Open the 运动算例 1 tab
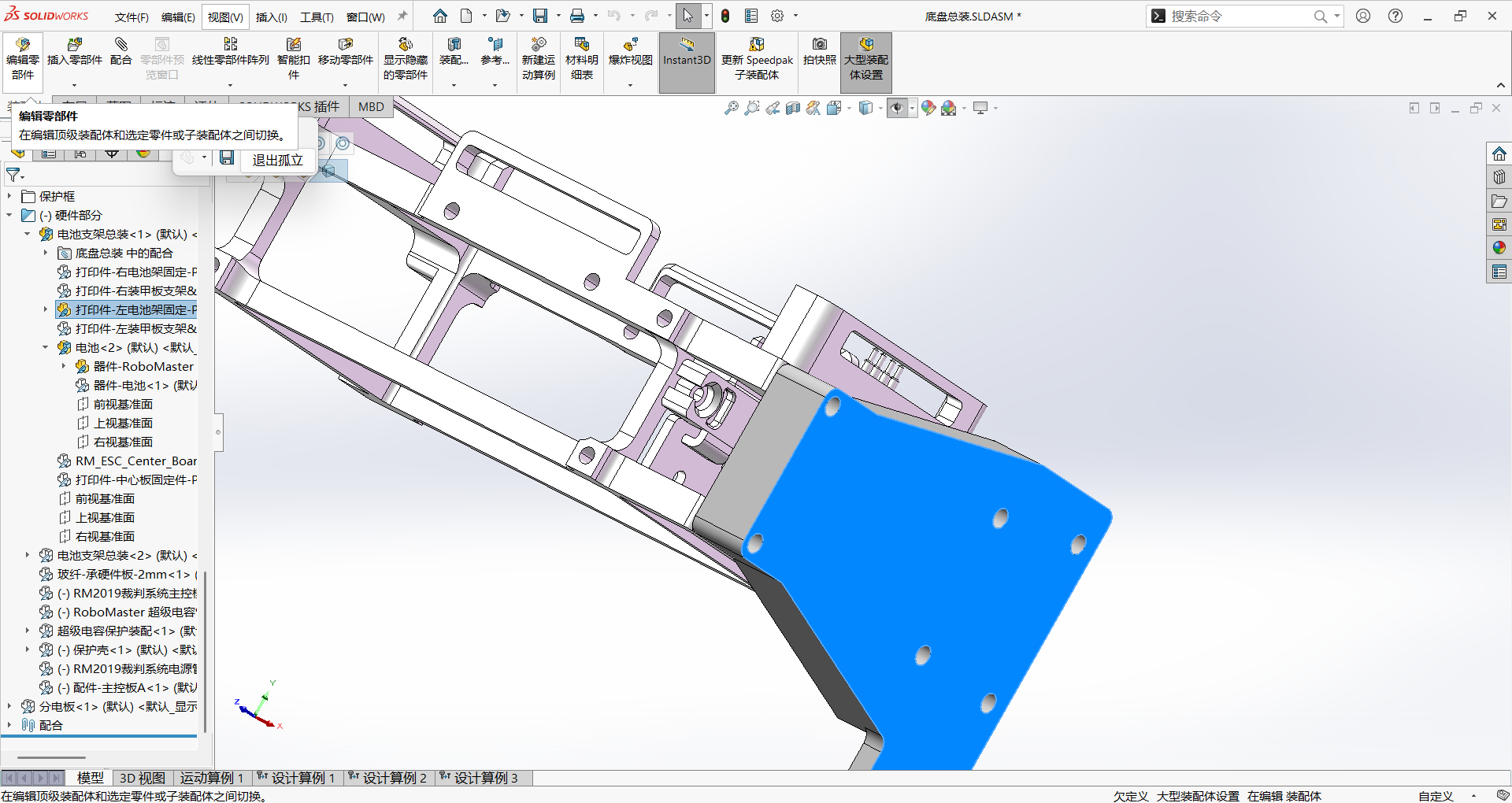 (212, 778)
